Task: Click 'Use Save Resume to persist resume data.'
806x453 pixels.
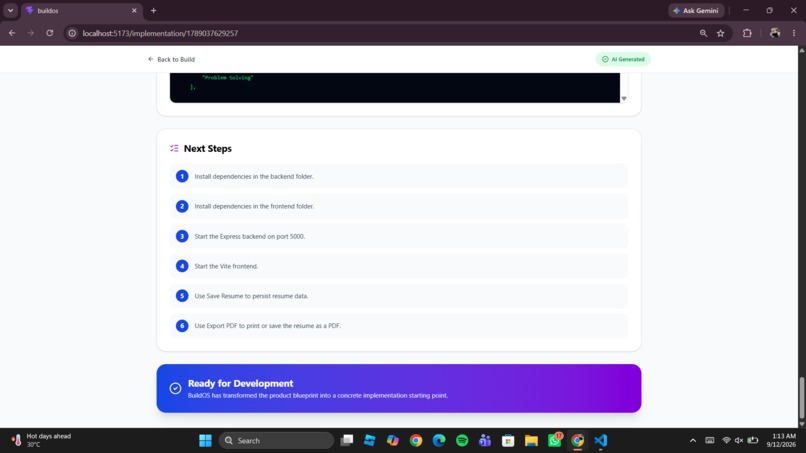Action: point(251,296)
